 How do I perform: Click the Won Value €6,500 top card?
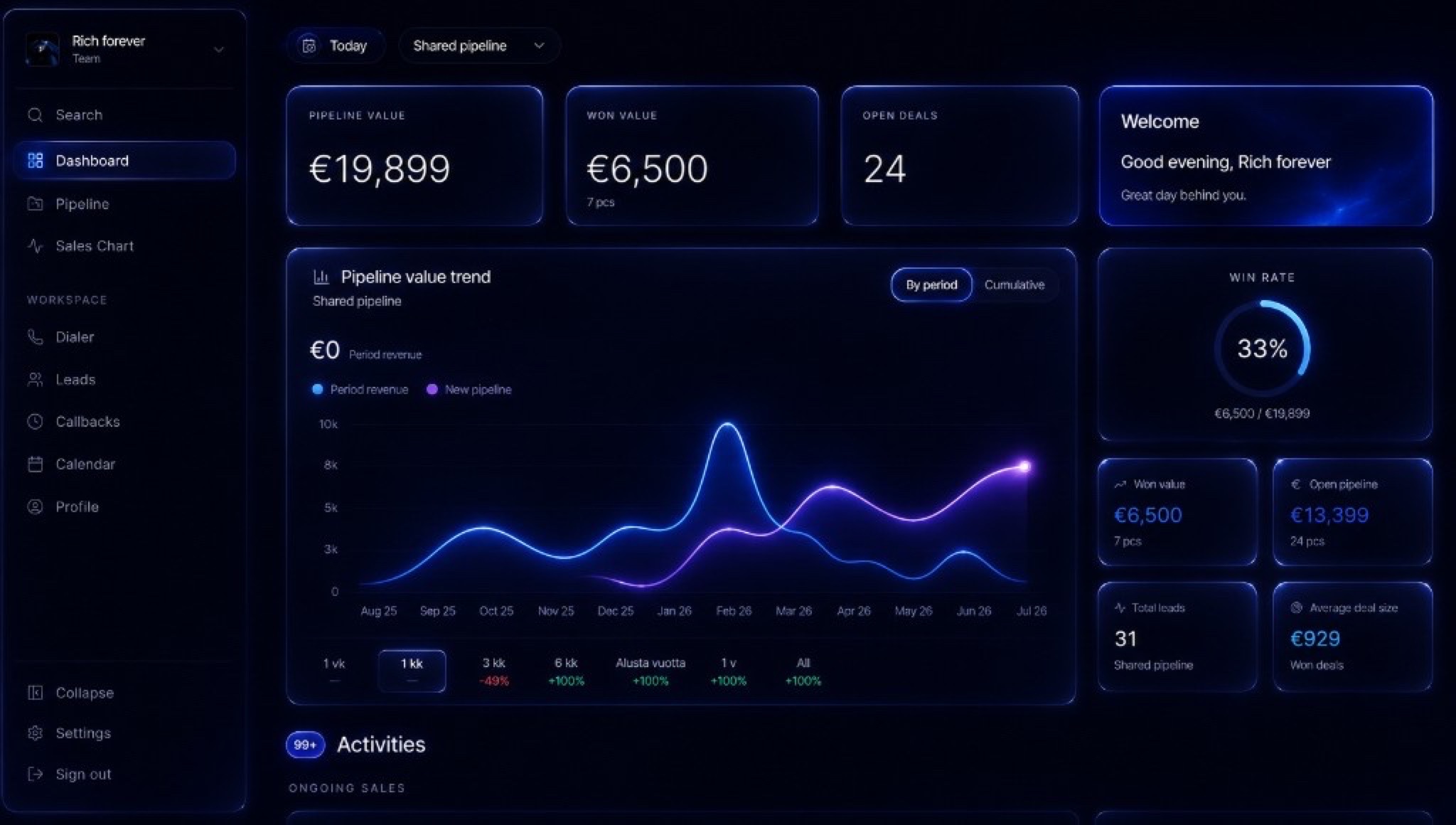click(x=692, y=156)
